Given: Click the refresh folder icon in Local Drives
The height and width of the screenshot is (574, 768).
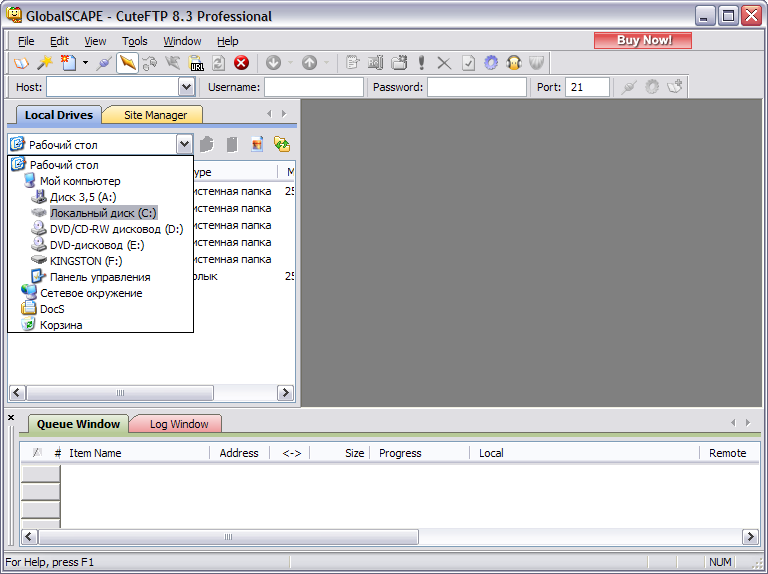Looking at the screenshot, I should tap(282, 144).
